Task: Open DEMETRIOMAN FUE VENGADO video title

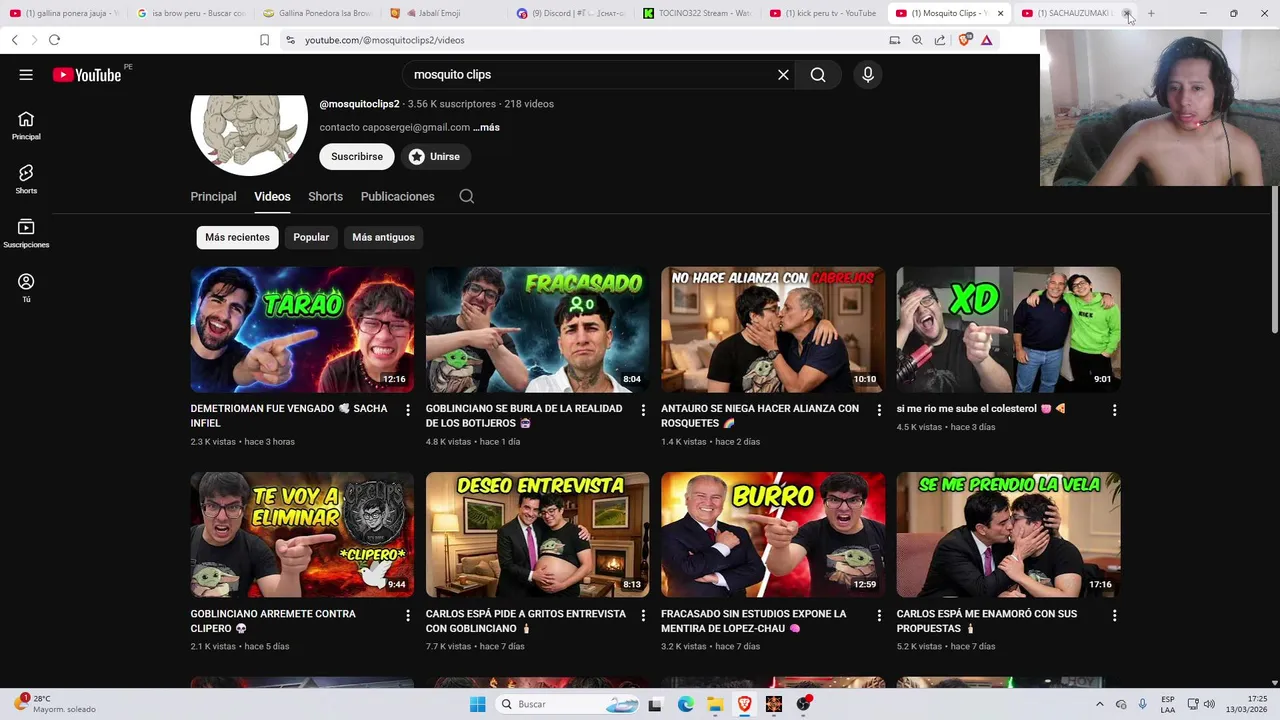Action: [x=289, y=416]
